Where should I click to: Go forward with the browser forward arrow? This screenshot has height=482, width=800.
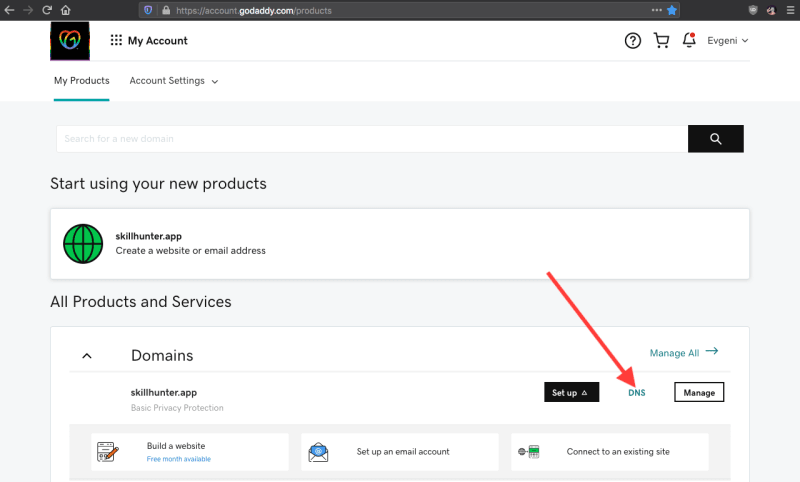(x=28, y=10)
